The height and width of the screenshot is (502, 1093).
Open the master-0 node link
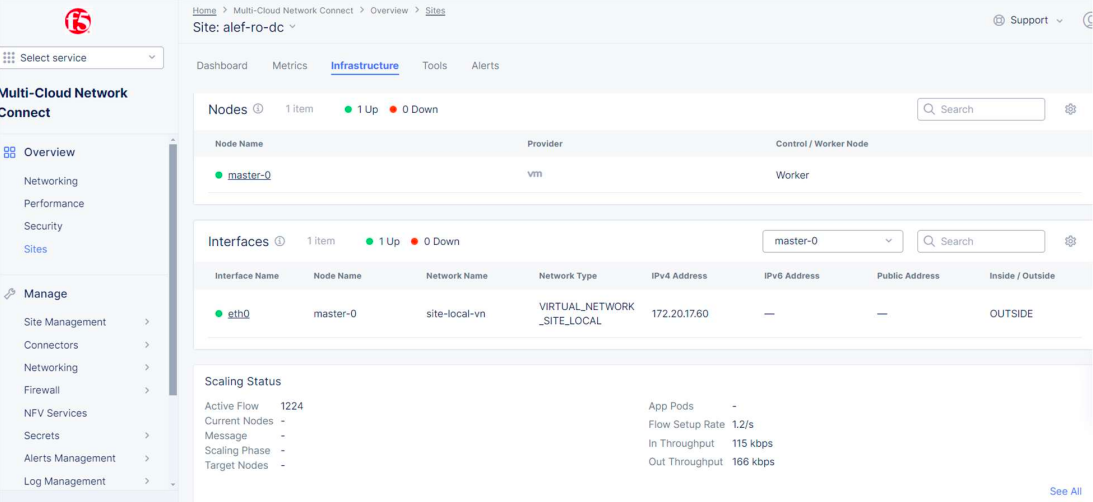249,175
